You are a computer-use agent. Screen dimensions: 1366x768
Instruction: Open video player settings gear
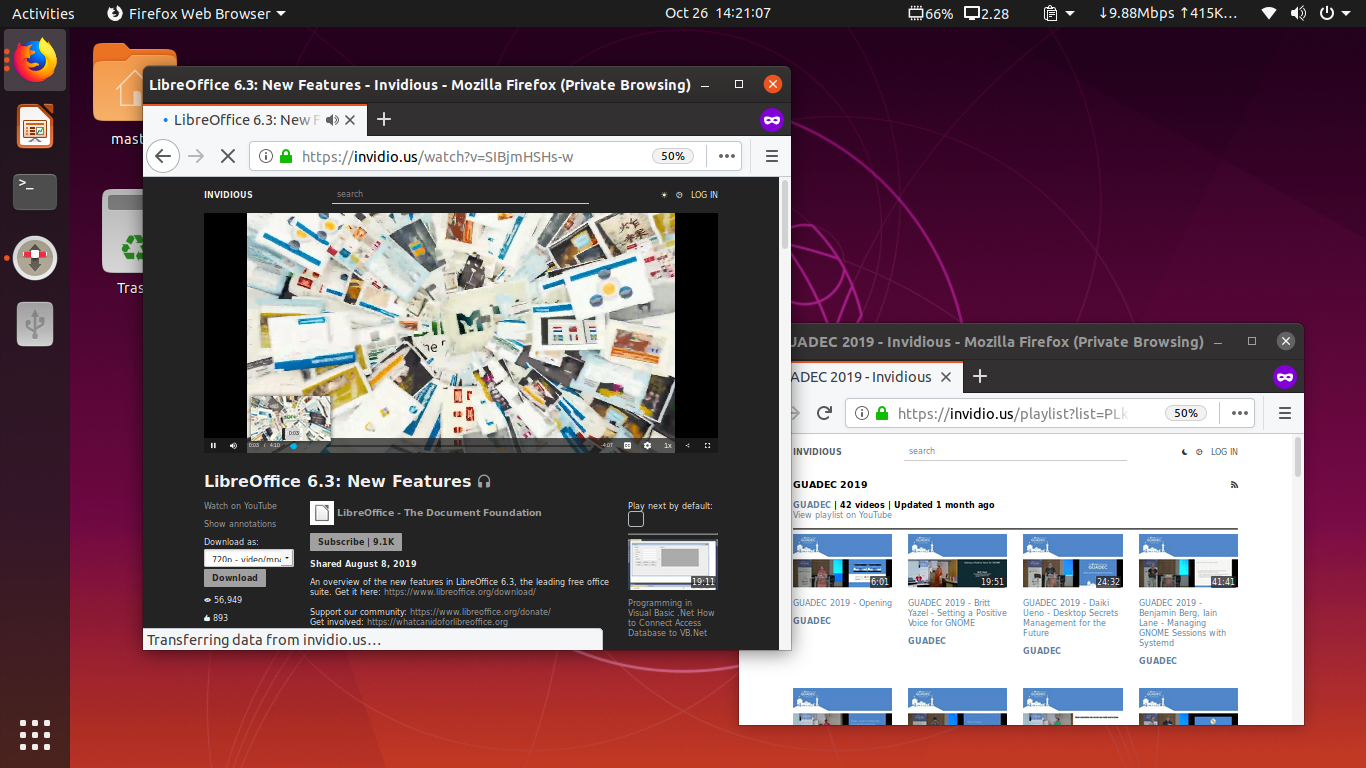point(647,445)
